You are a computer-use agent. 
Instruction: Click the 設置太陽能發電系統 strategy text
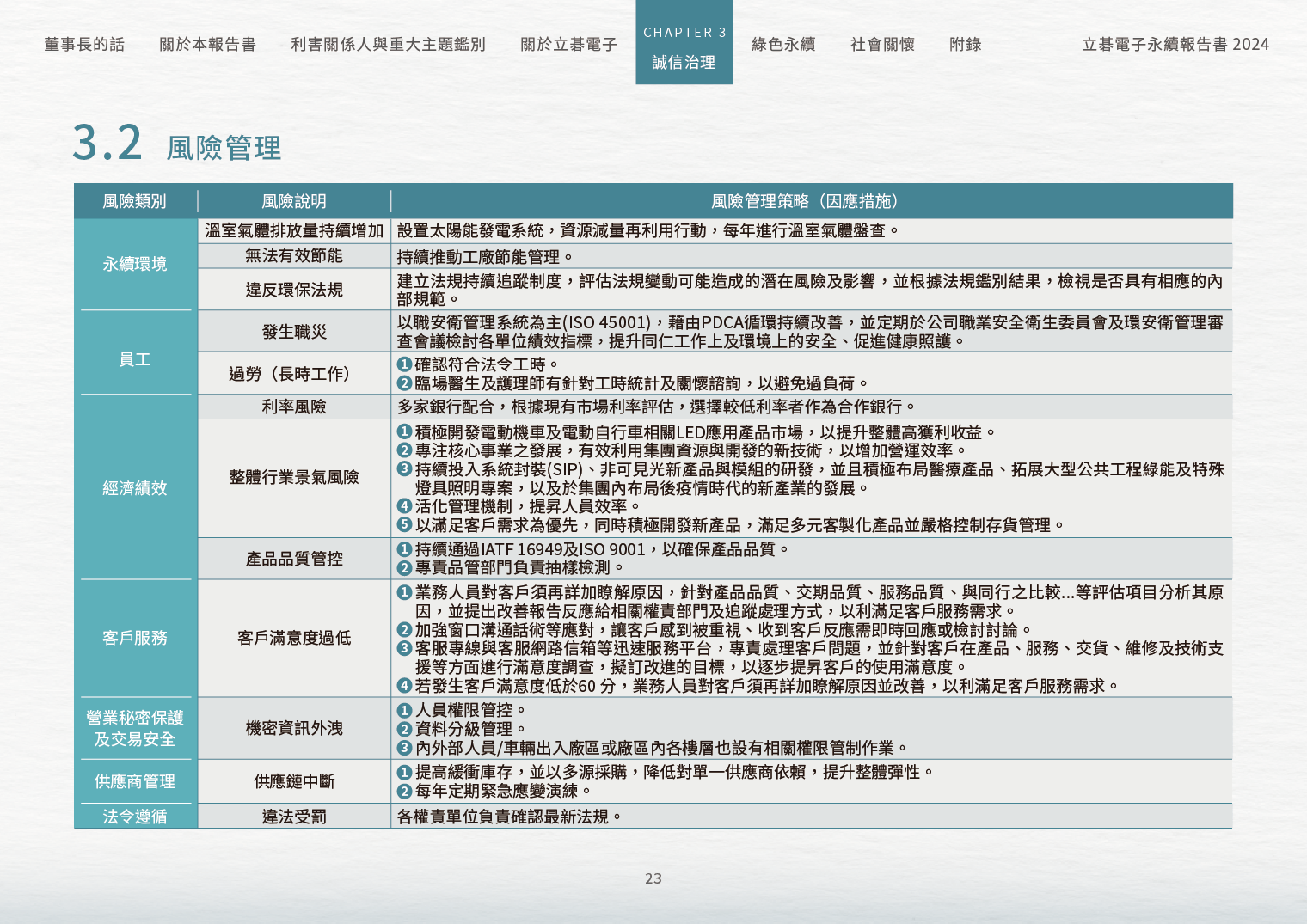tap(649, 230)
